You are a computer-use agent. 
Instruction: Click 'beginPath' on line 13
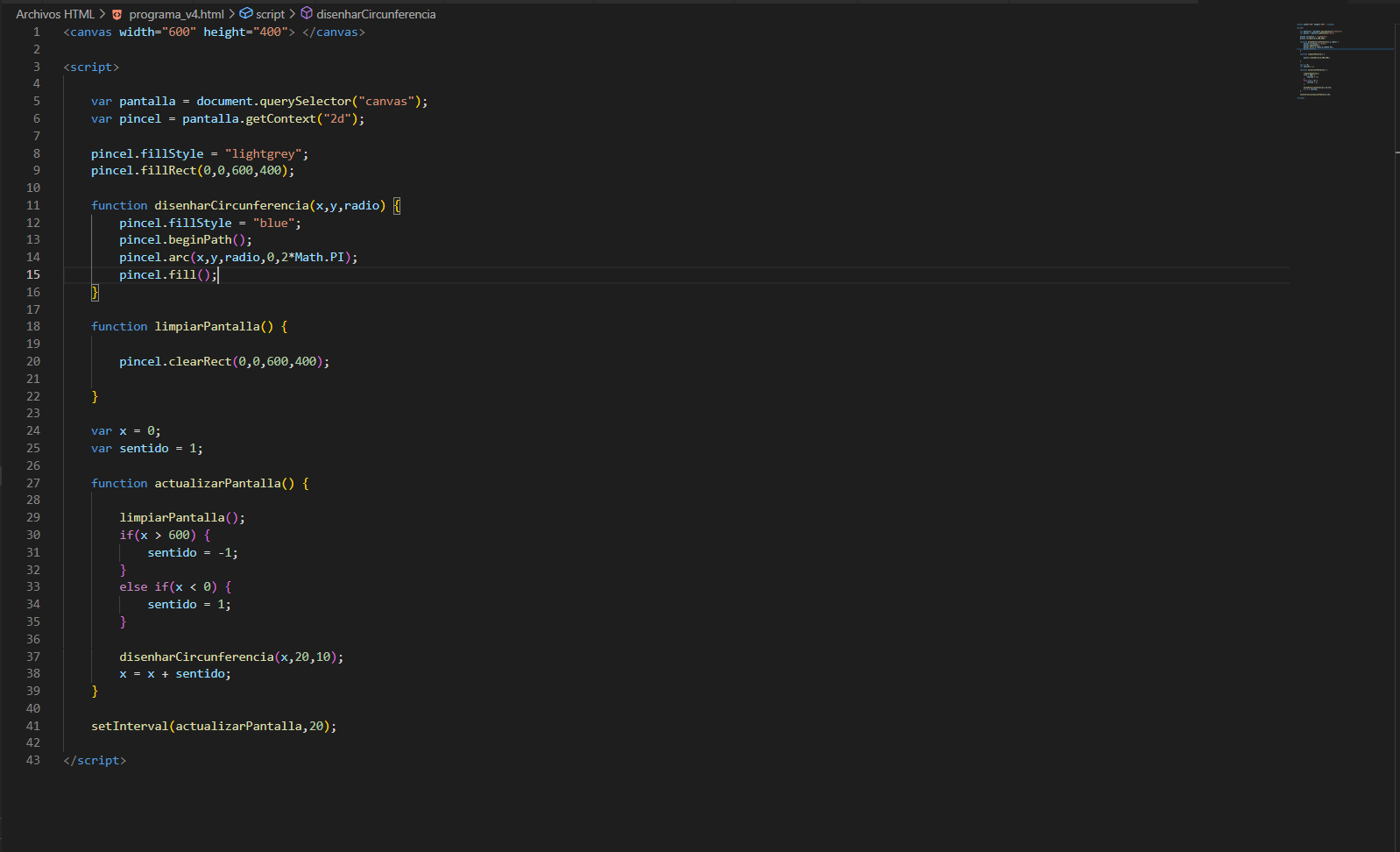coord(200,239)
